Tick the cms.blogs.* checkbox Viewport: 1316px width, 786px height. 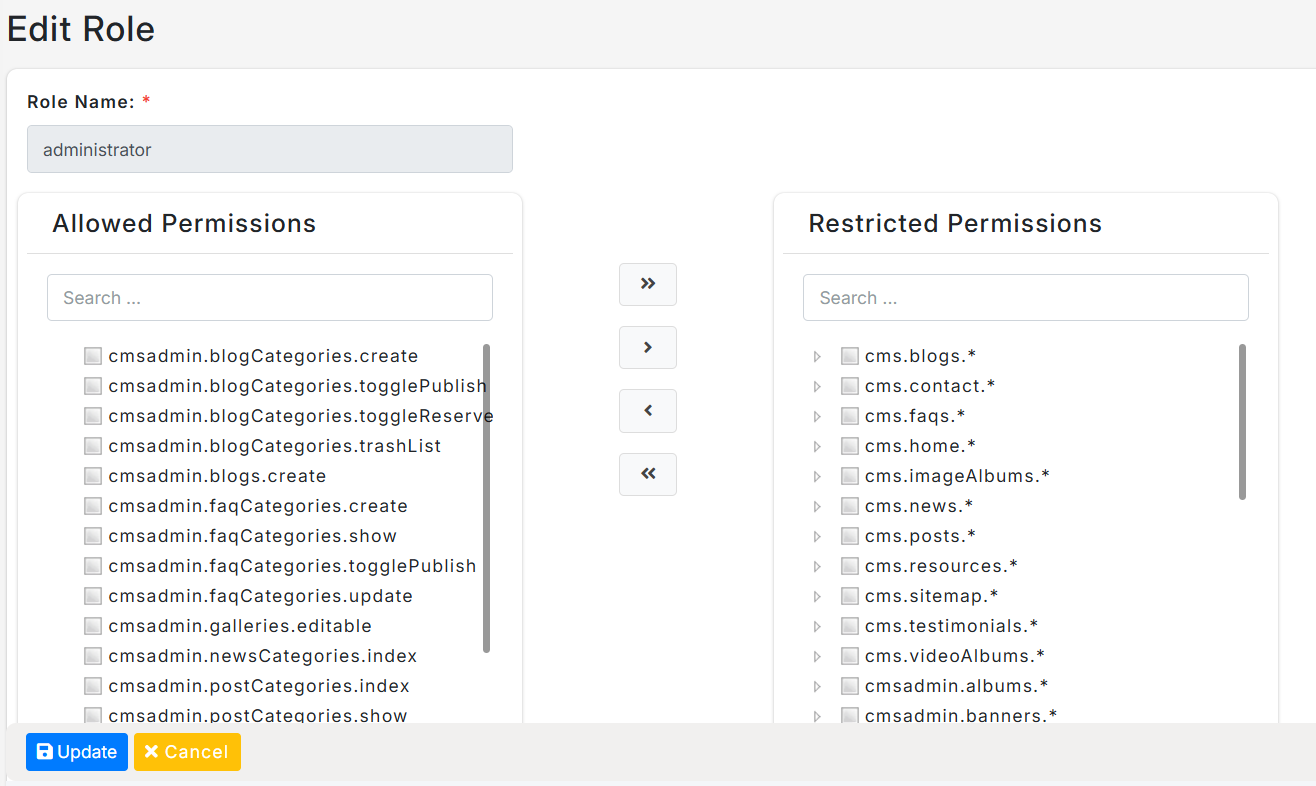tap(850, 356)
